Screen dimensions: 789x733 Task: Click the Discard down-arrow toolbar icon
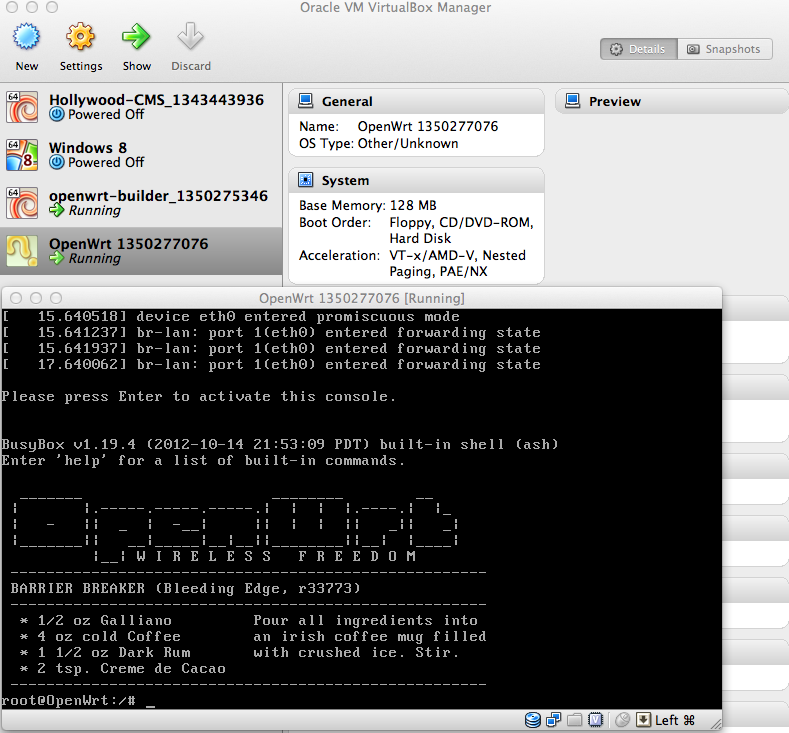190,37
